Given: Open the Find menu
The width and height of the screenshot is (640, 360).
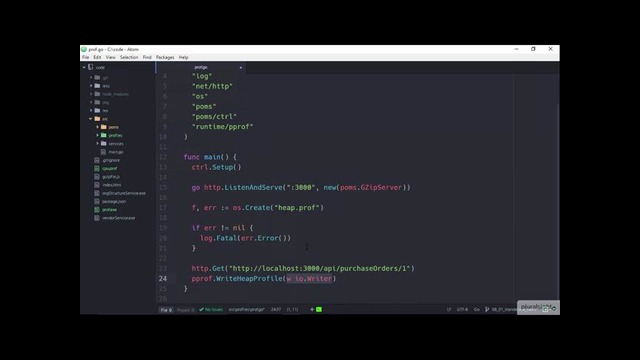Looking at the screenshot, I should pyautogui.click(x=147, y=58).
